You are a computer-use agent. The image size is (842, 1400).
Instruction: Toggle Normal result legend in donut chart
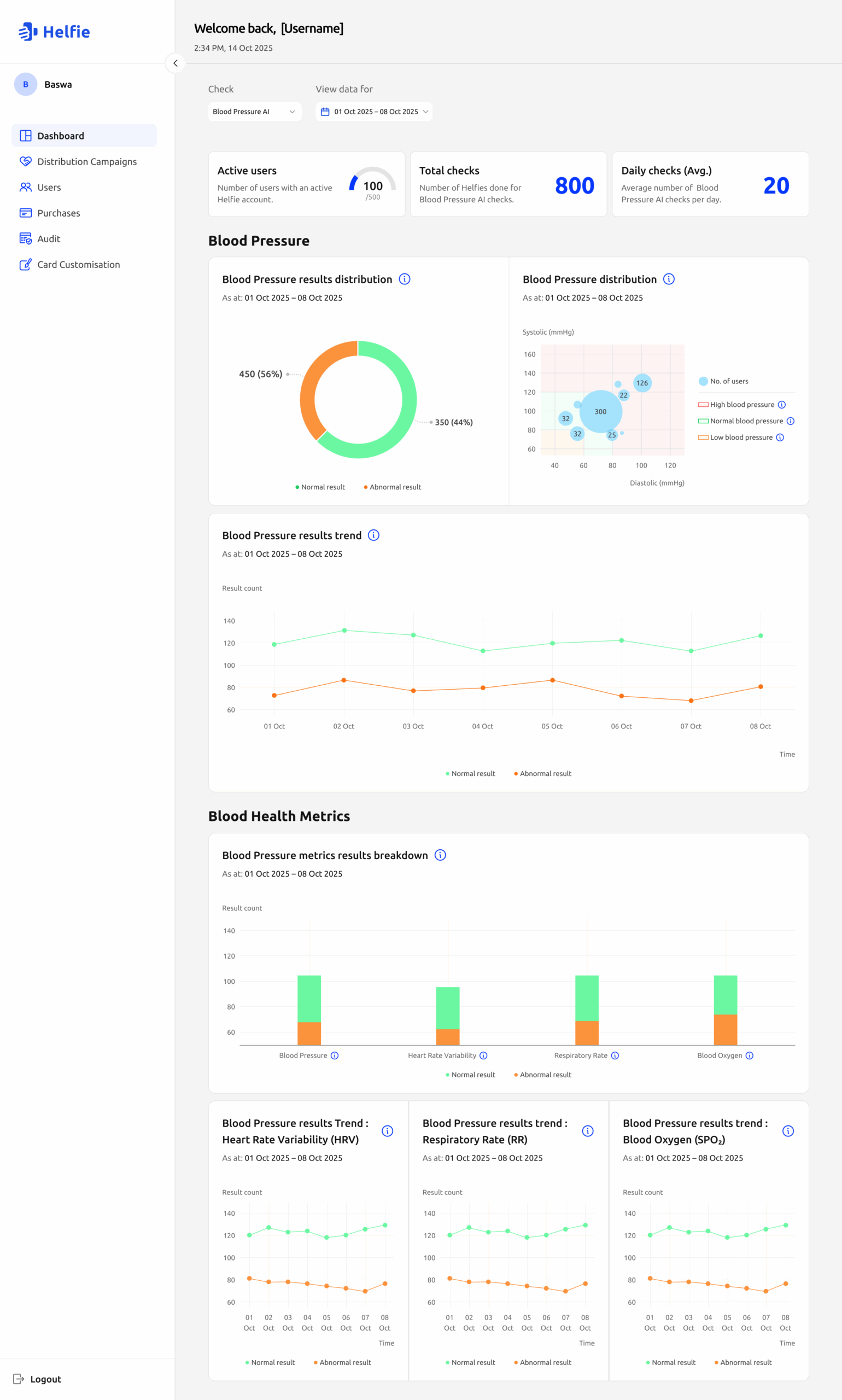click(x=320, y=487)
